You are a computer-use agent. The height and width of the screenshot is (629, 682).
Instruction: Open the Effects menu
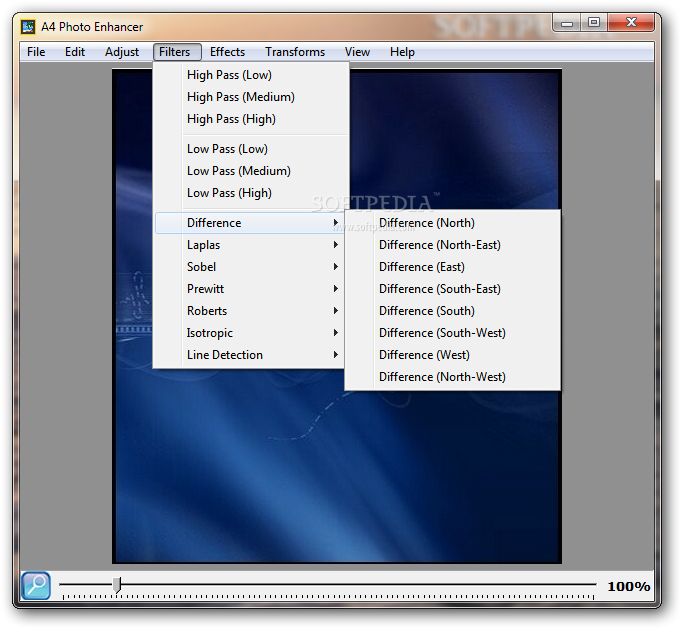point(227,52)
